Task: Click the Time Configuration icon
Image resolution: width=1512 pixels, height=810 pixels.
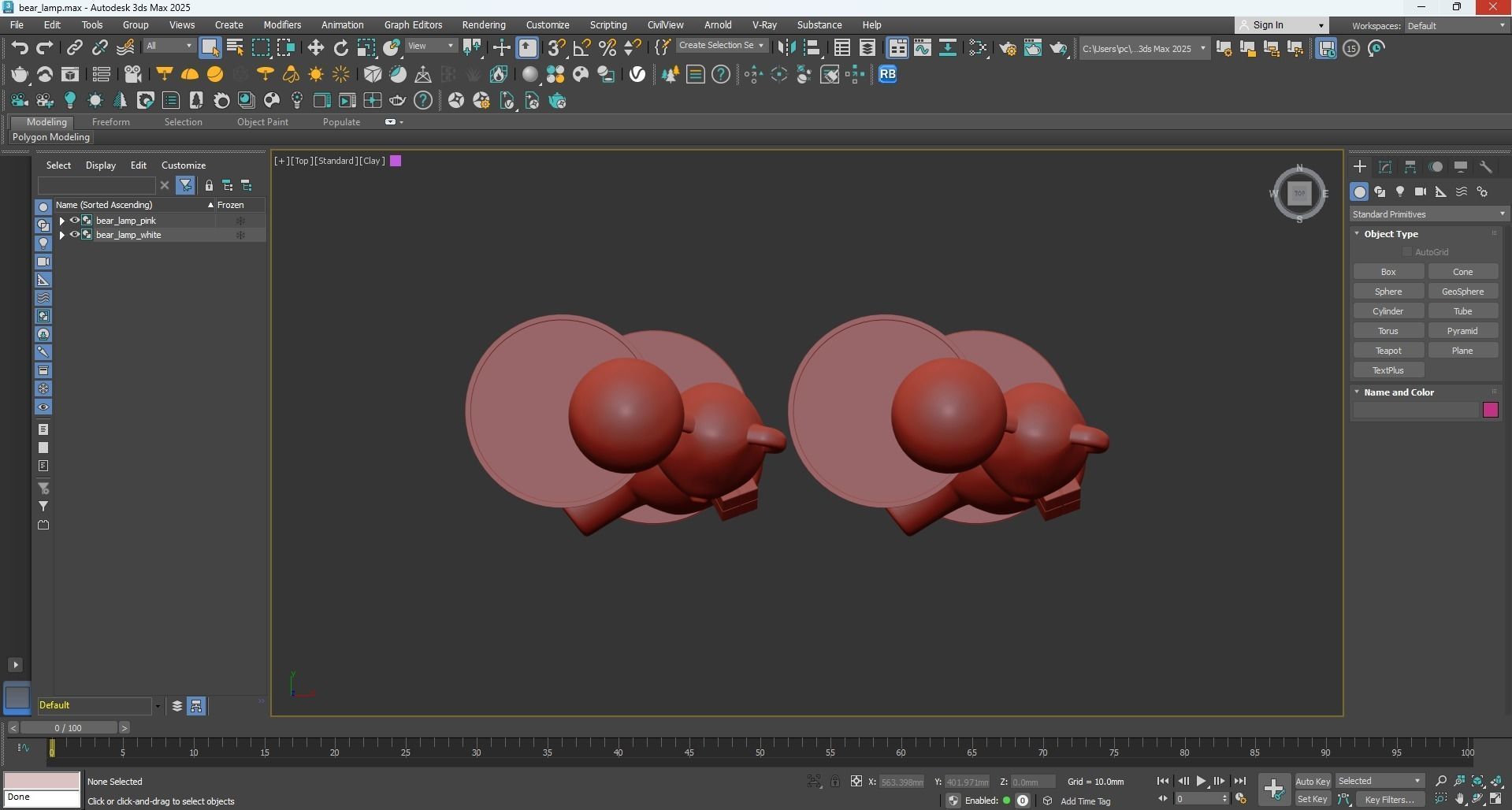Action: [1242, 799]
